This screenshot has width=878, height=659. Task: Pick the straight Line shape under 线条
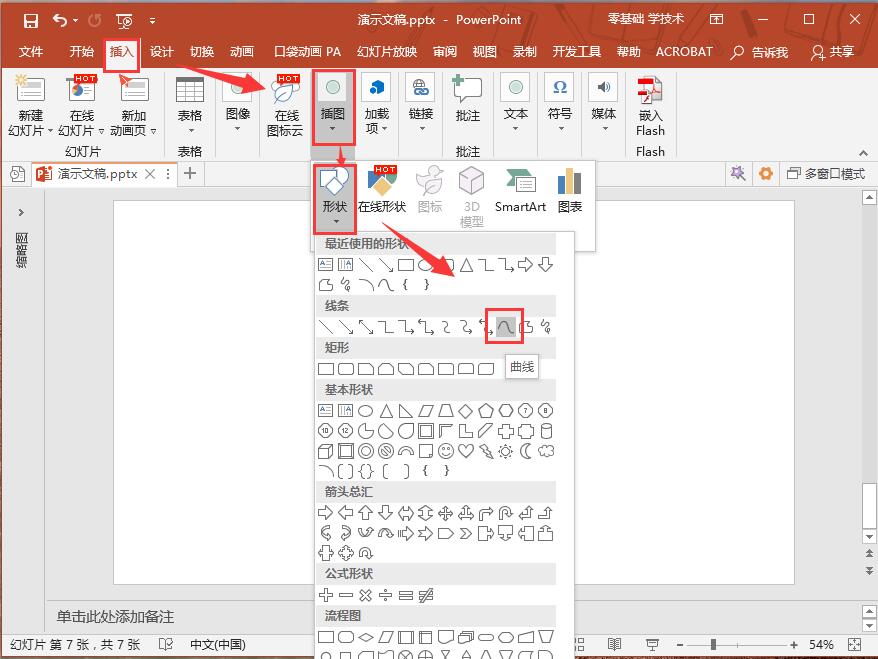326,326
